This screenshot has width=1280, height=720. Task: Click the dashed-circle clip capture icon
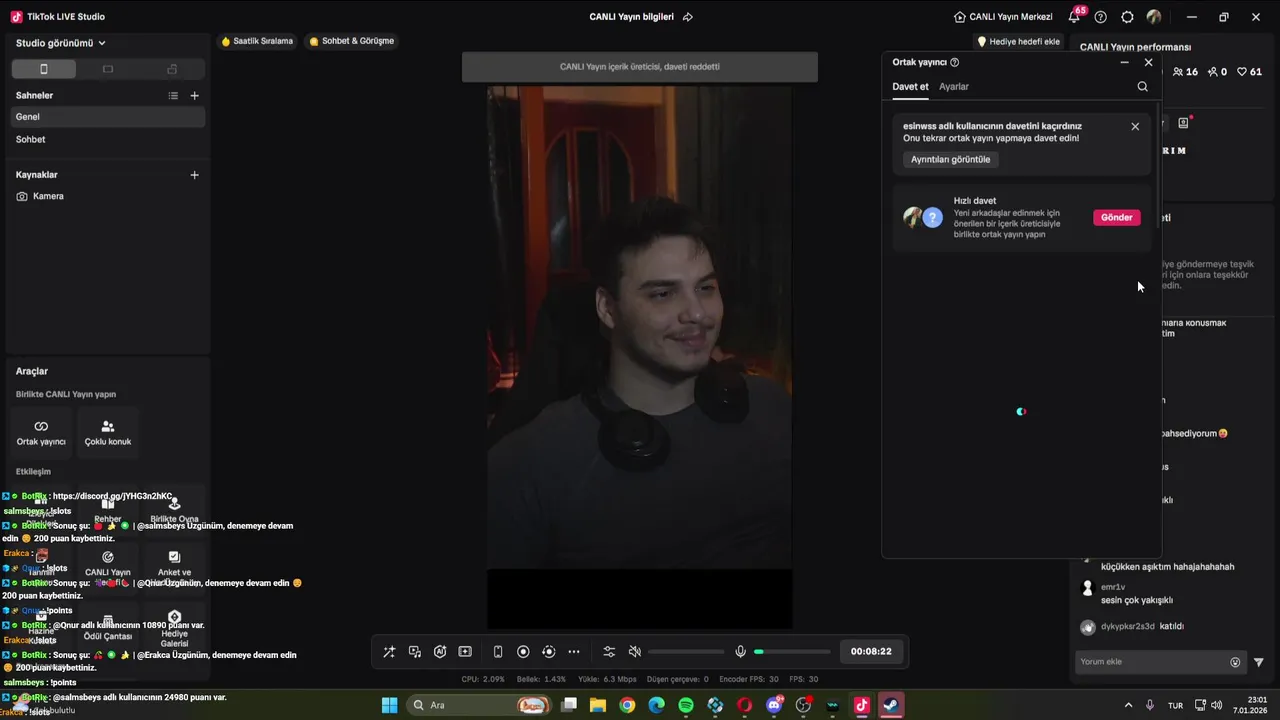(x=548, y=652)
